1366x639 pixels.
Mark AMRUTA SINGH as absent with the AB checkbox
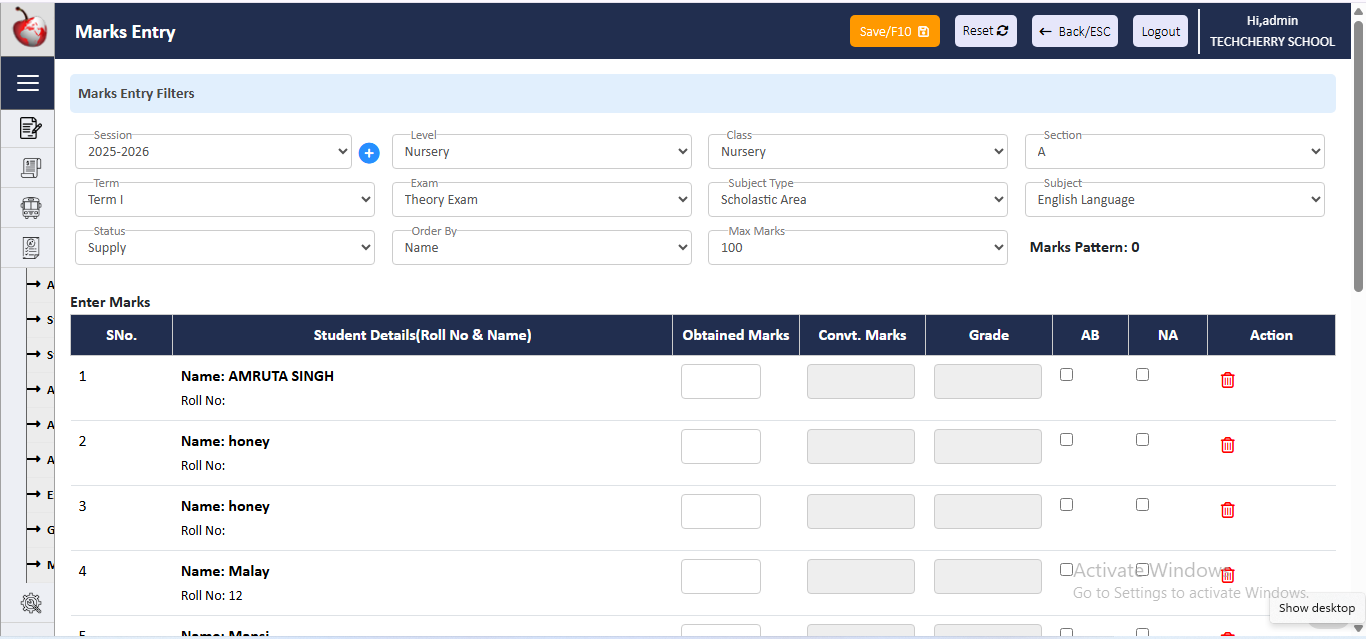tap(1066, 375)
